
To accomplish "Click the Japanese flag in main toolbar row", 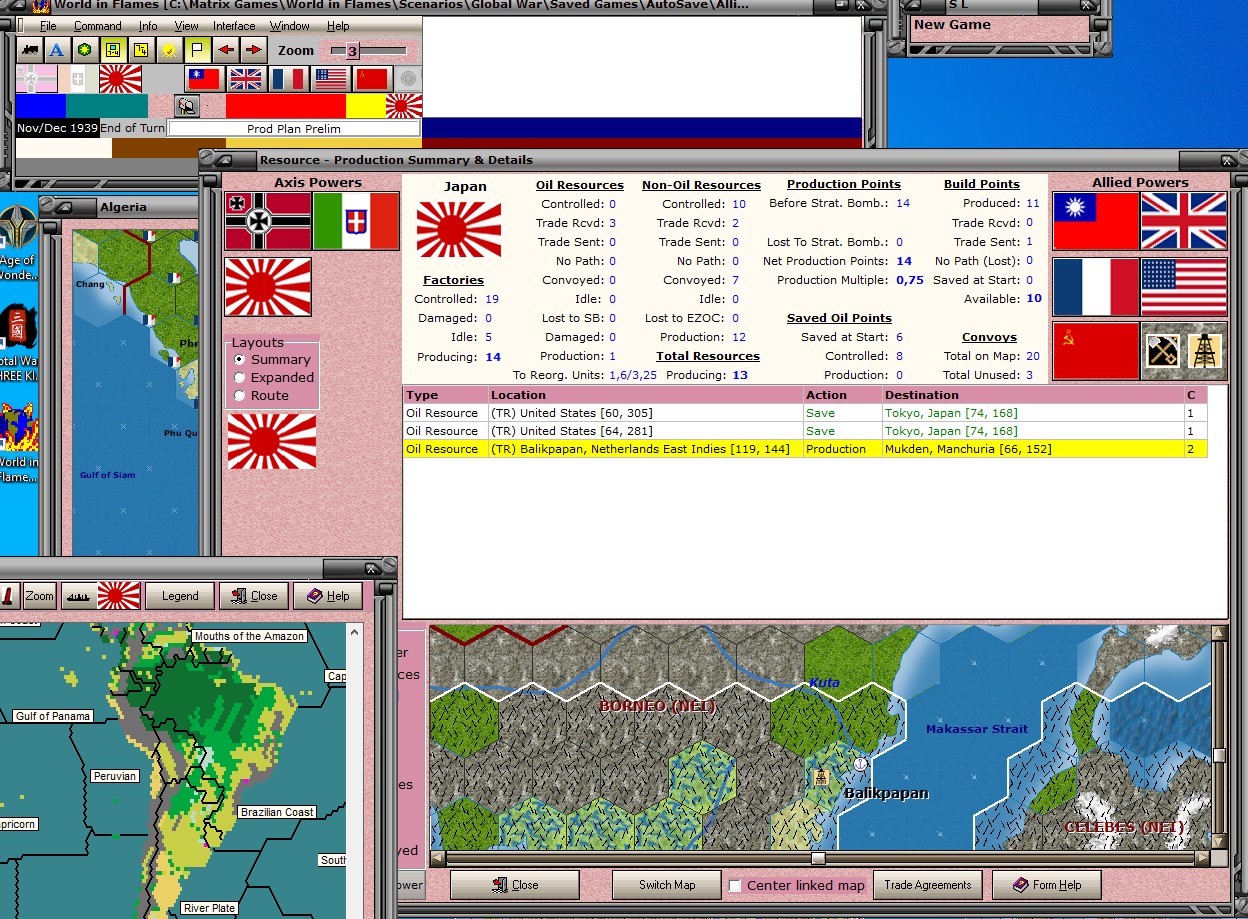I will coord(120,79).
